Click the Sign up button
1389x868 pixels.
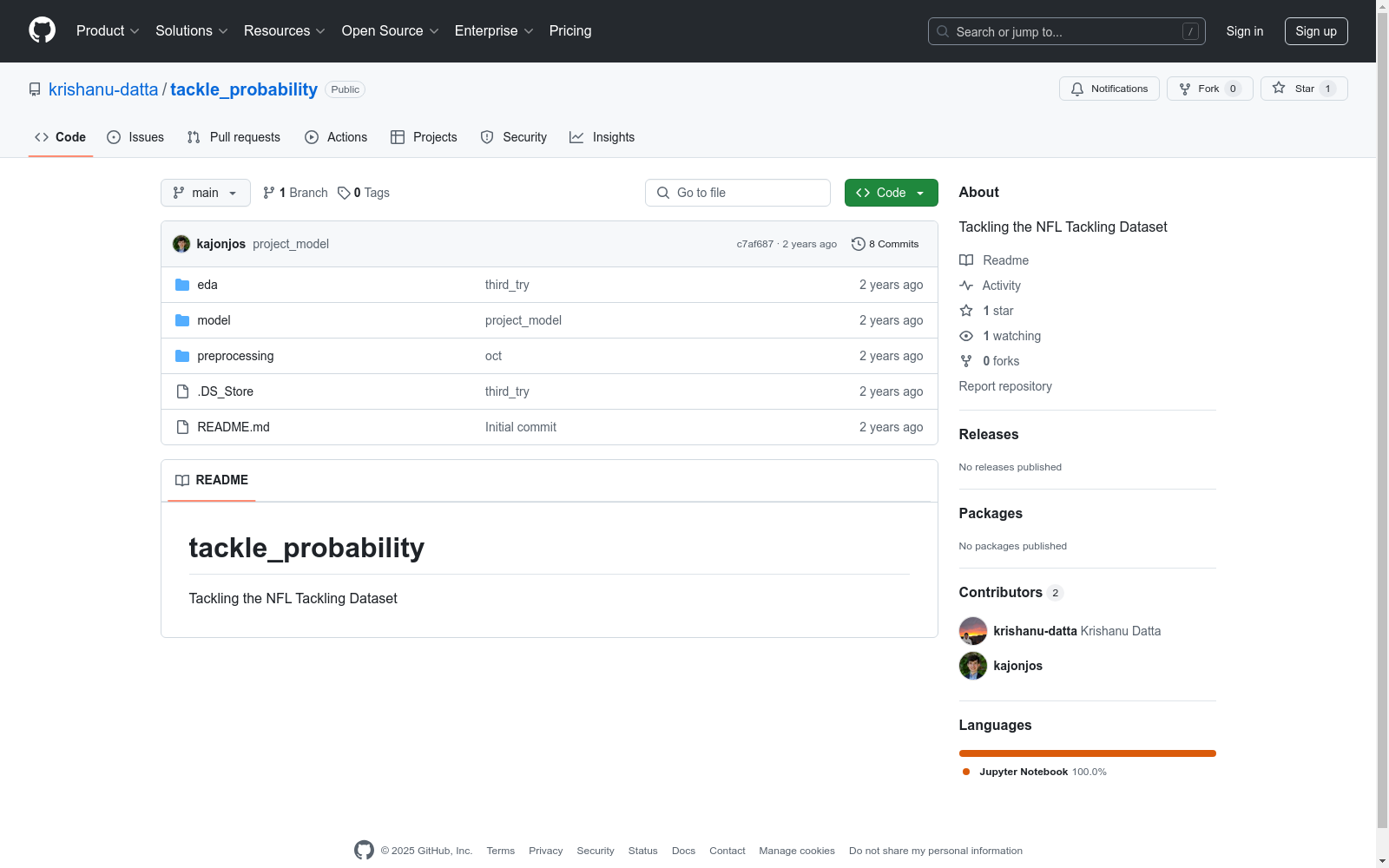click(x=1316, y=31)
